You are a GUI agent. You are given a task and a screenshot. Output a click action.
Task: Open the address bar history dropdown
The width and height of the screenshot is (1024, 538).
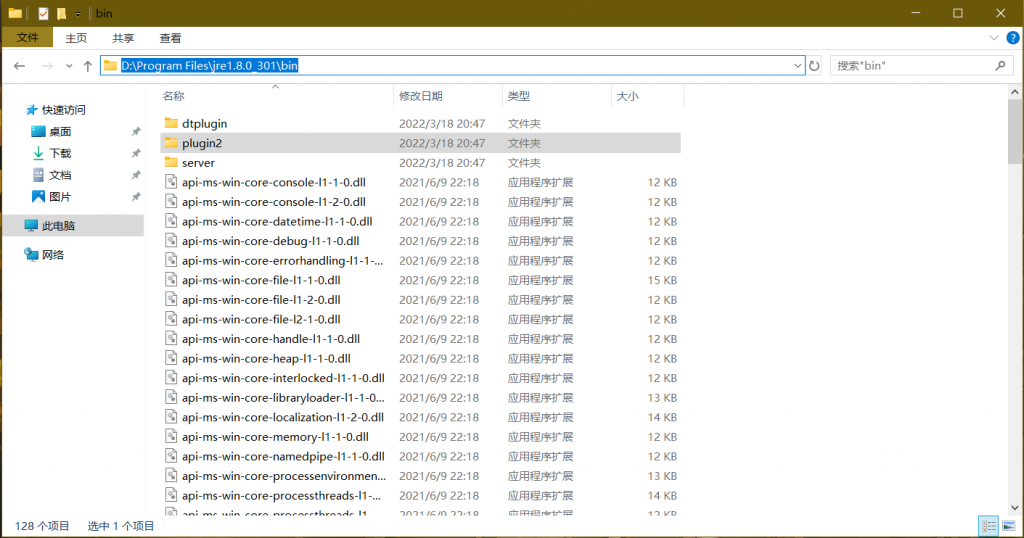coord(798,66)
